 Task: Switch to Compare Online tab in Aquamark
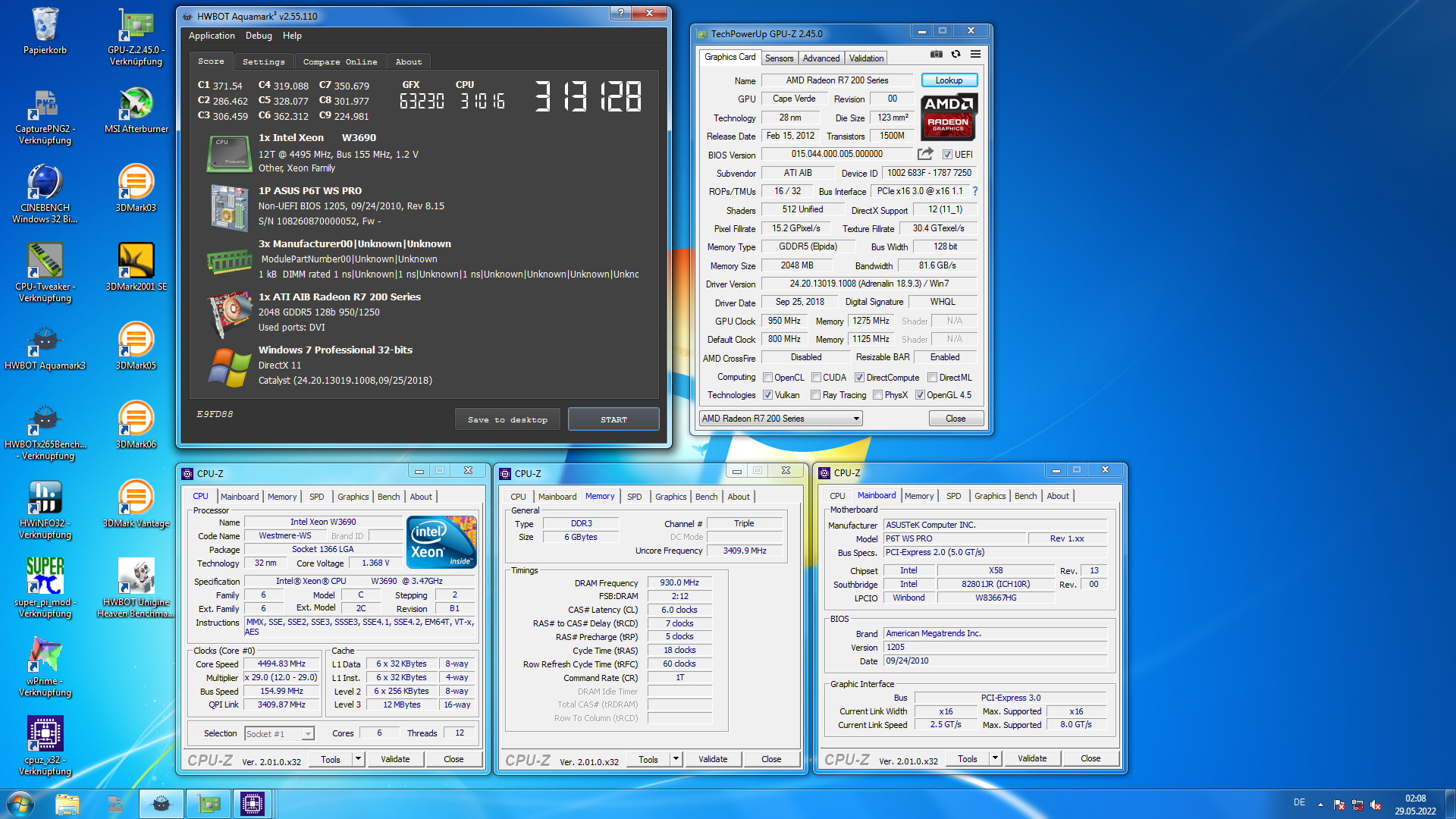[340, 61]
